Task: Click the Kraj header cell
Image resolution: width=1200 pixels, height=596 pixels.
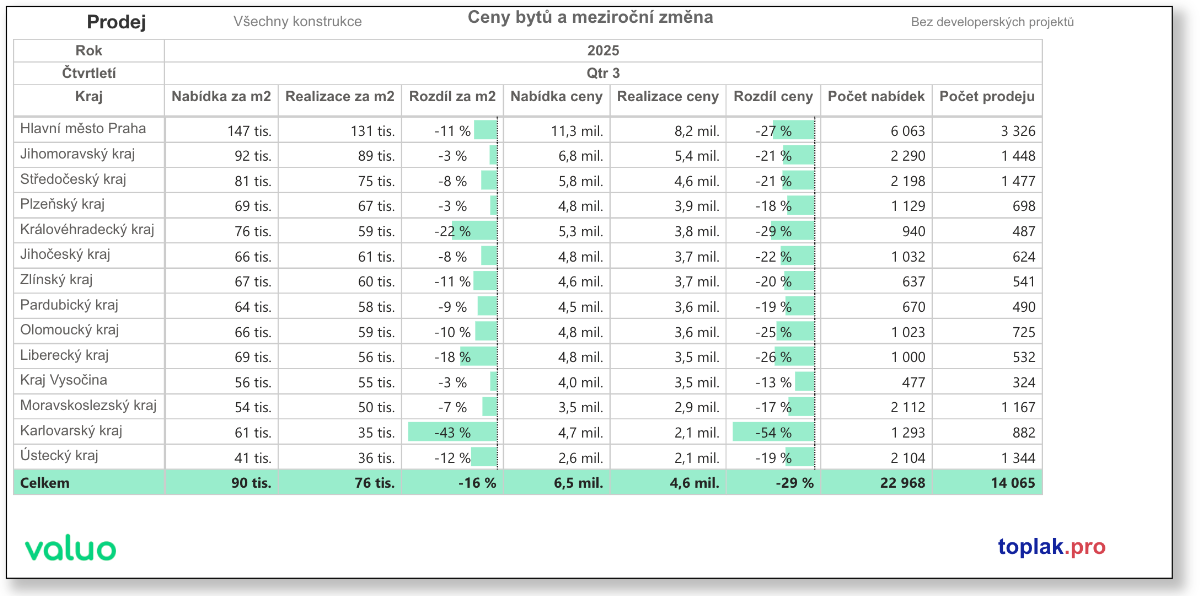Action: [x=89, y=97]
